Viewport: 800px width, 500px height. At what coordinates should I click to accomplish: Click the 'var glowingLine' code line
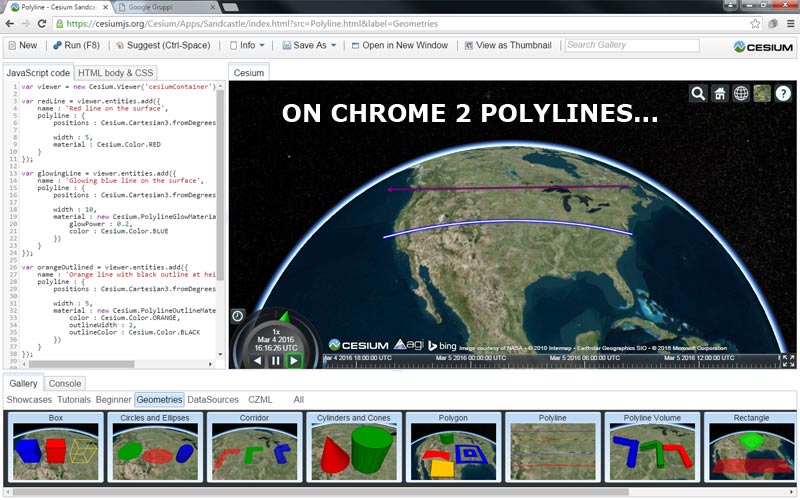tap(98, 173)
